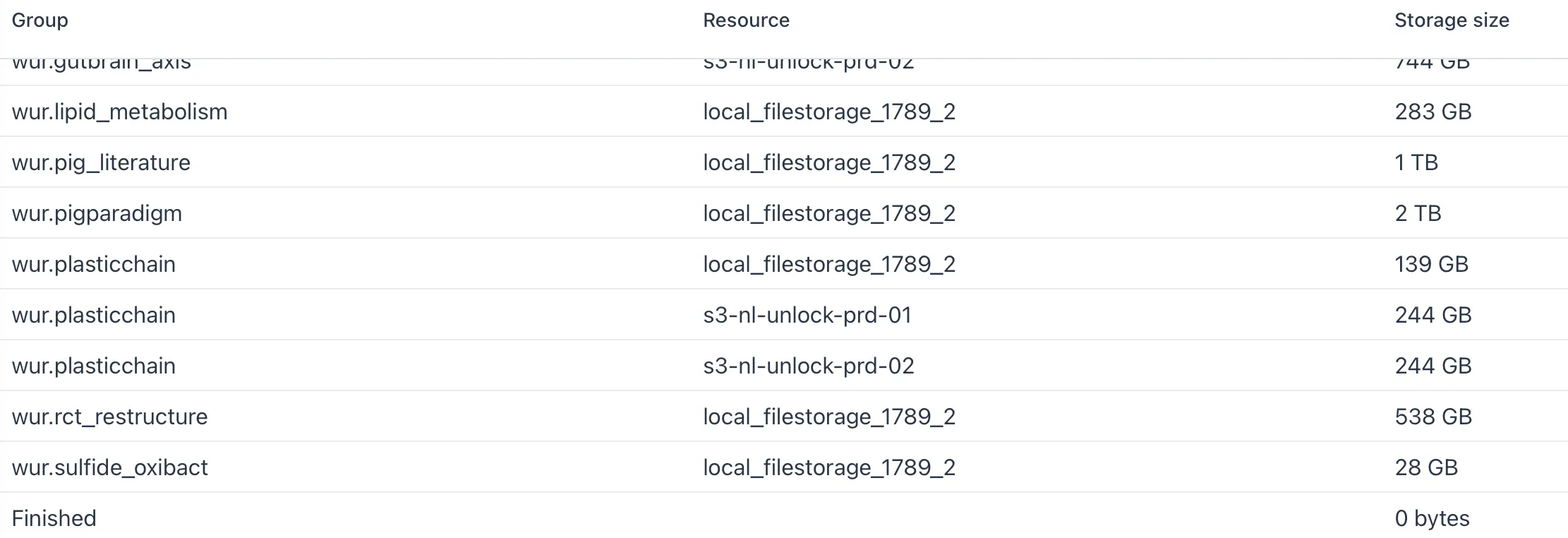Sort by Resource column header
The width and height of the screenshot is (1568, 538).
tap(746, 20)
